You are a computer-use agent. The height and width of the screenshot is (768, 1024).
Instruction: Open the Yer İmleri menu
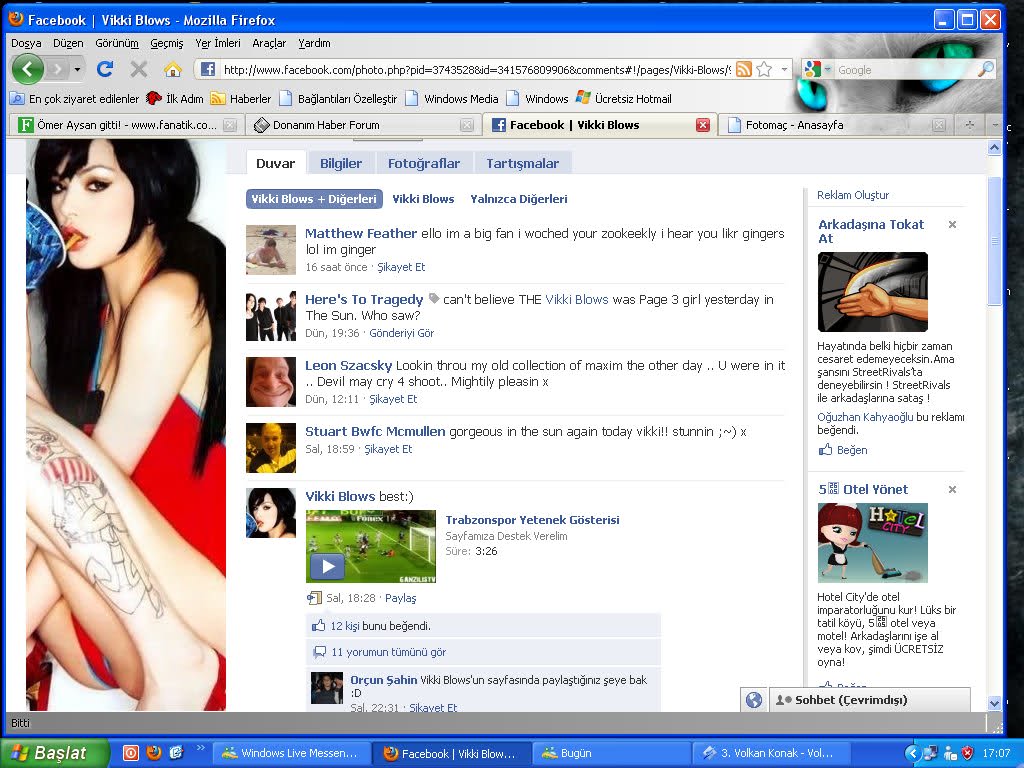pyautogui.click(x=217, y=43)
